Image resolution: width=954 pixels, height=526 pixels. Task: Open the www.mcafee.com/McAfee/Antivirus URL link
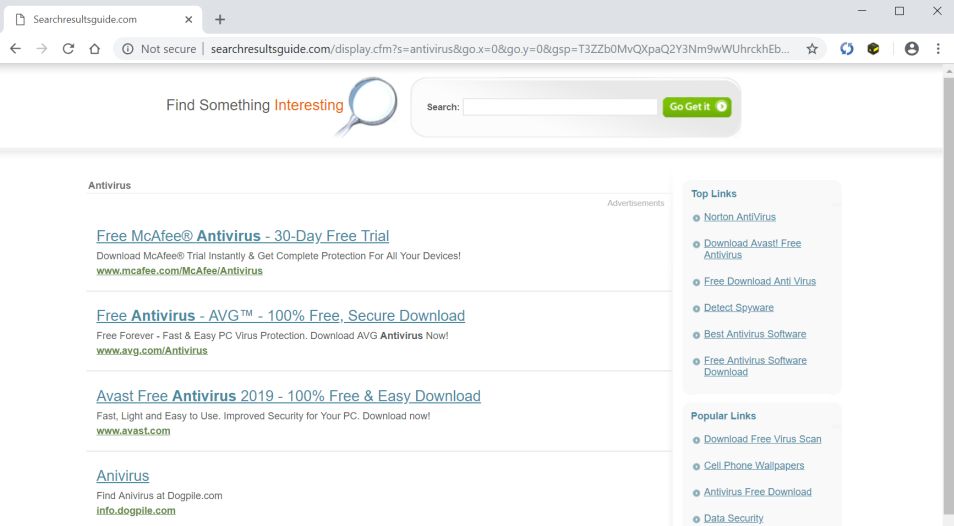179,271
